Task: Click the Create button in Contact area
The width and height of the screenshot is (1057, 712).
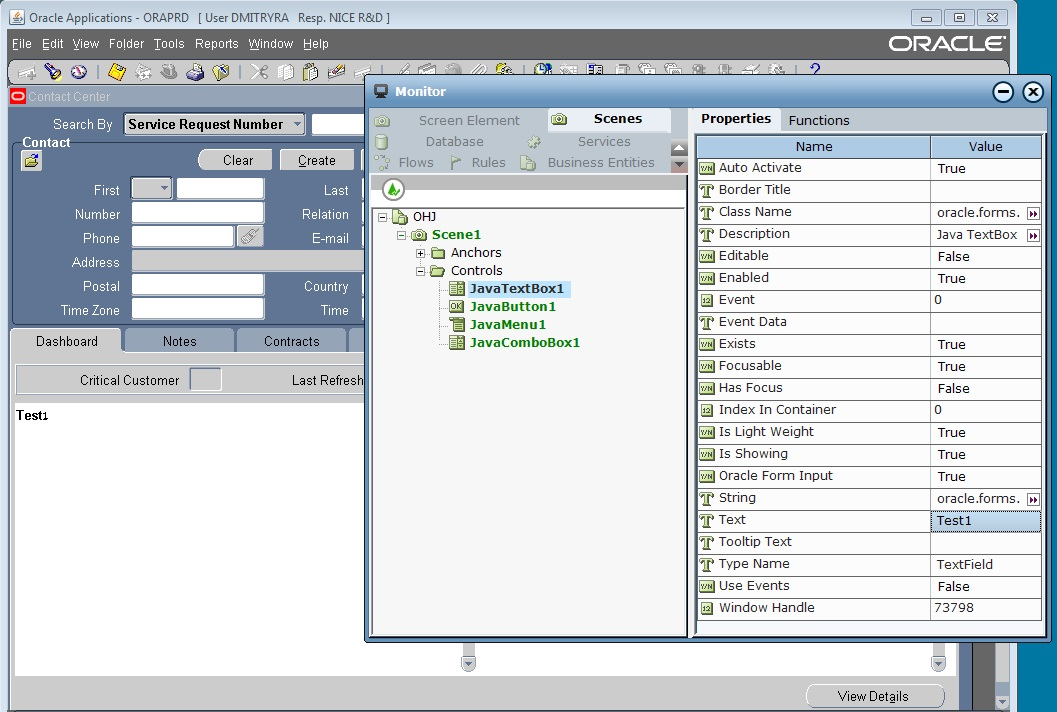Action: click(317, 160)
